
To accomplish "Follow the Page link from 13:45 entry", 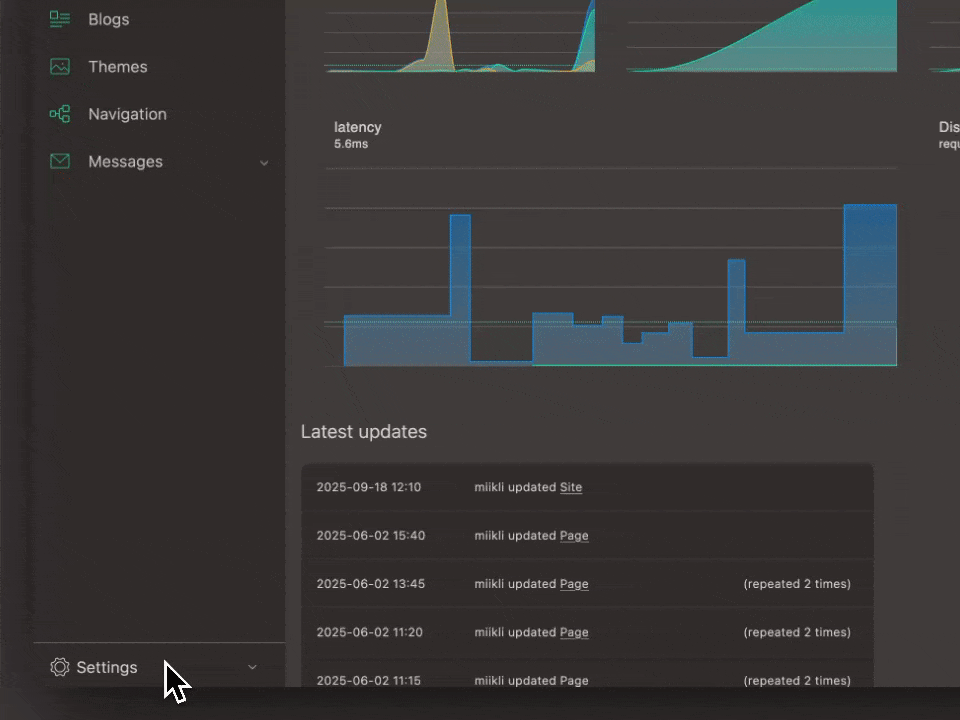I will 574,584.
